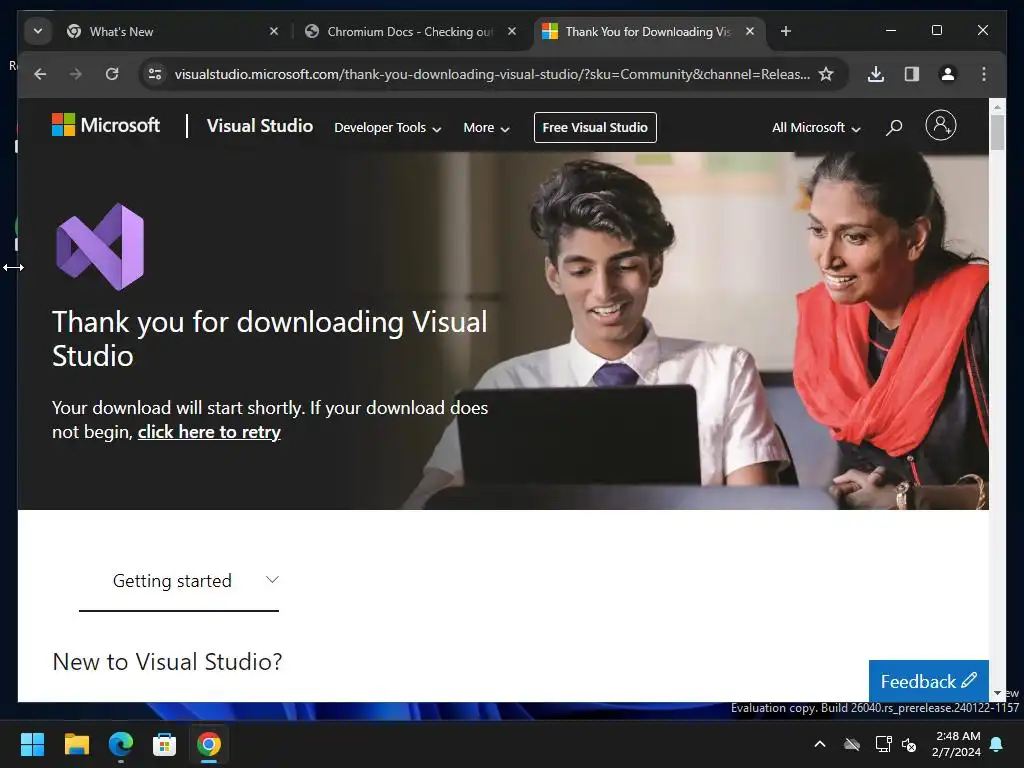The image size is (1024, 768).
Task: Click the address bar URL
Action: (x=492, y=74)
